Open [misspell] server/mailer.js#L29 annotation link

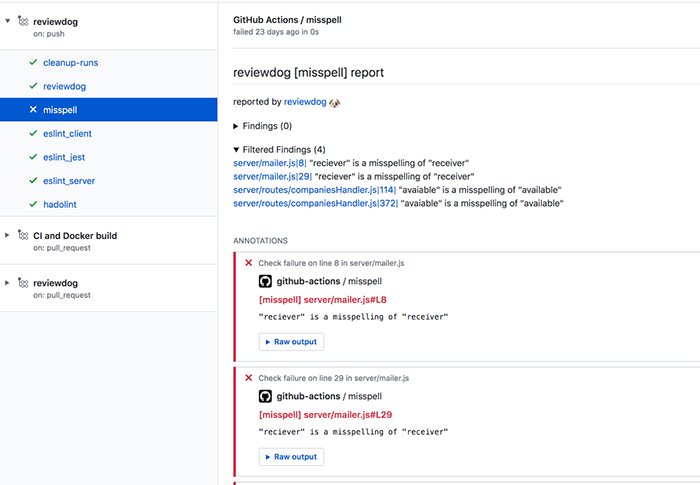tap(325, 415)
